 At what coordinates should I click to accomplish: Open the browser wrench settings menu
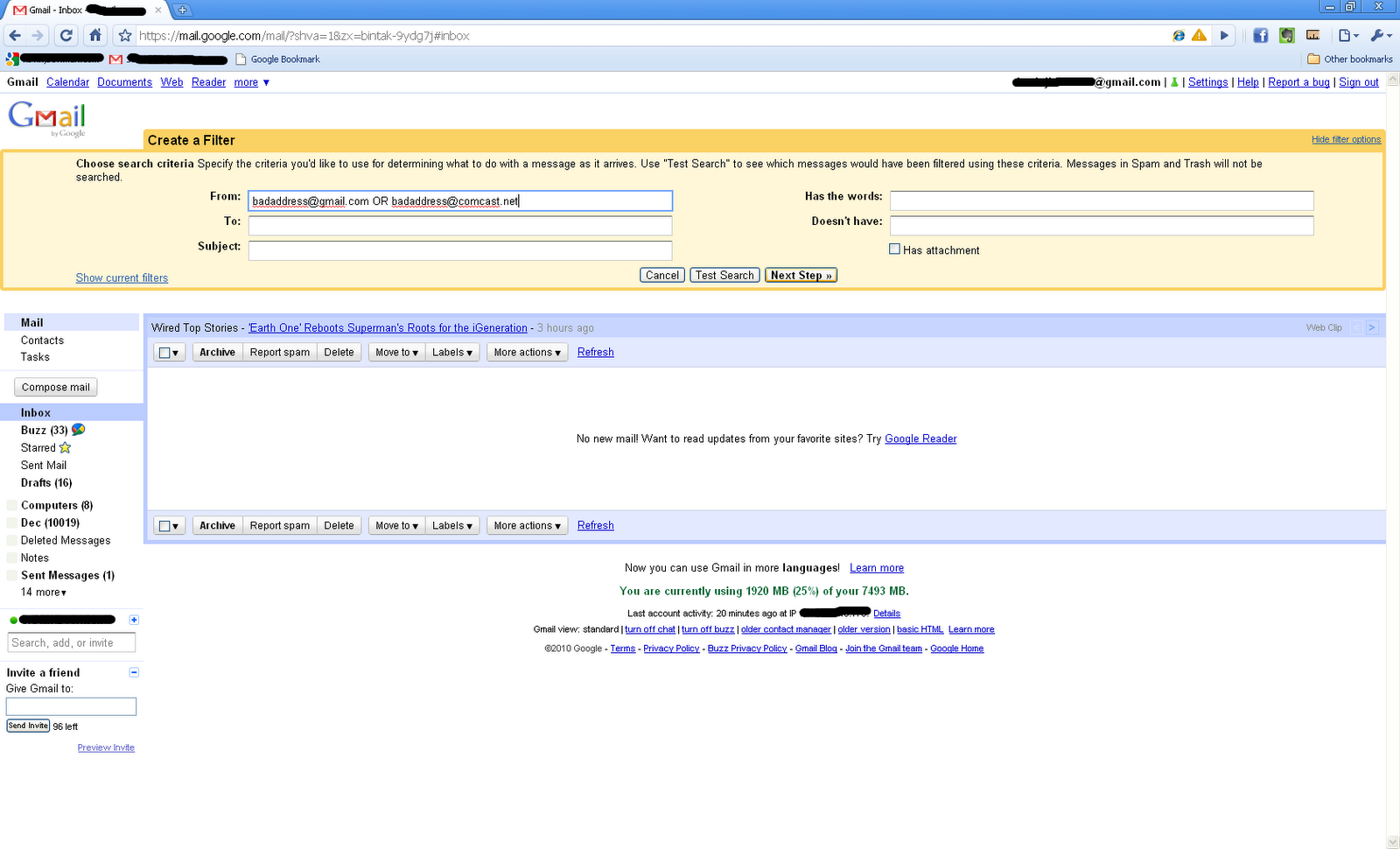[x=1381, y=36]
